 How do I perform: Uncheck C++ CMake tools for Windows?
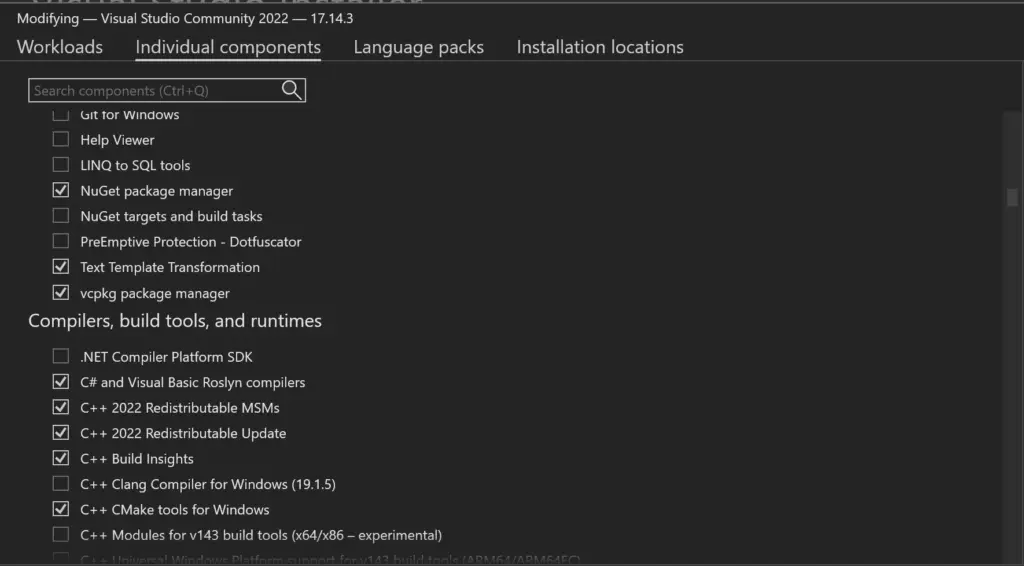tap(61, 510)
